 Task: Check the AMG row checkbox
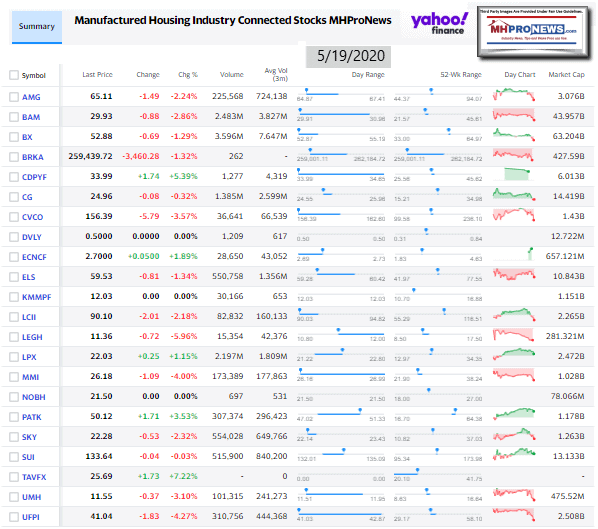pos(14,97)
